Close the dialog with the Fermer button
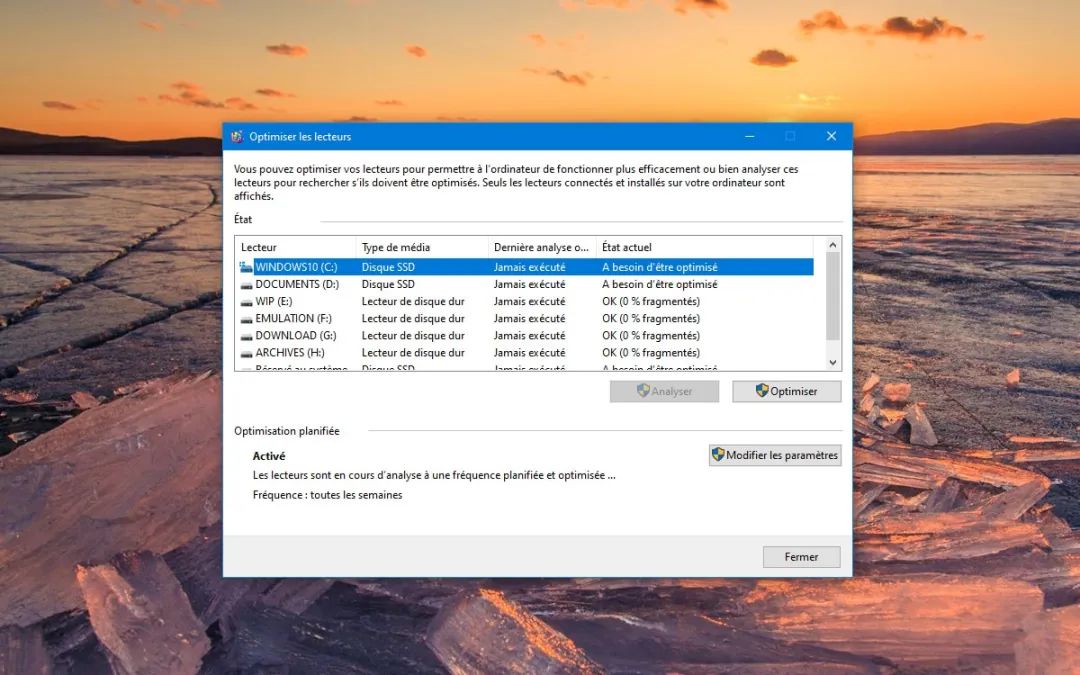The image size is (1080, 675). pos(801,557)
